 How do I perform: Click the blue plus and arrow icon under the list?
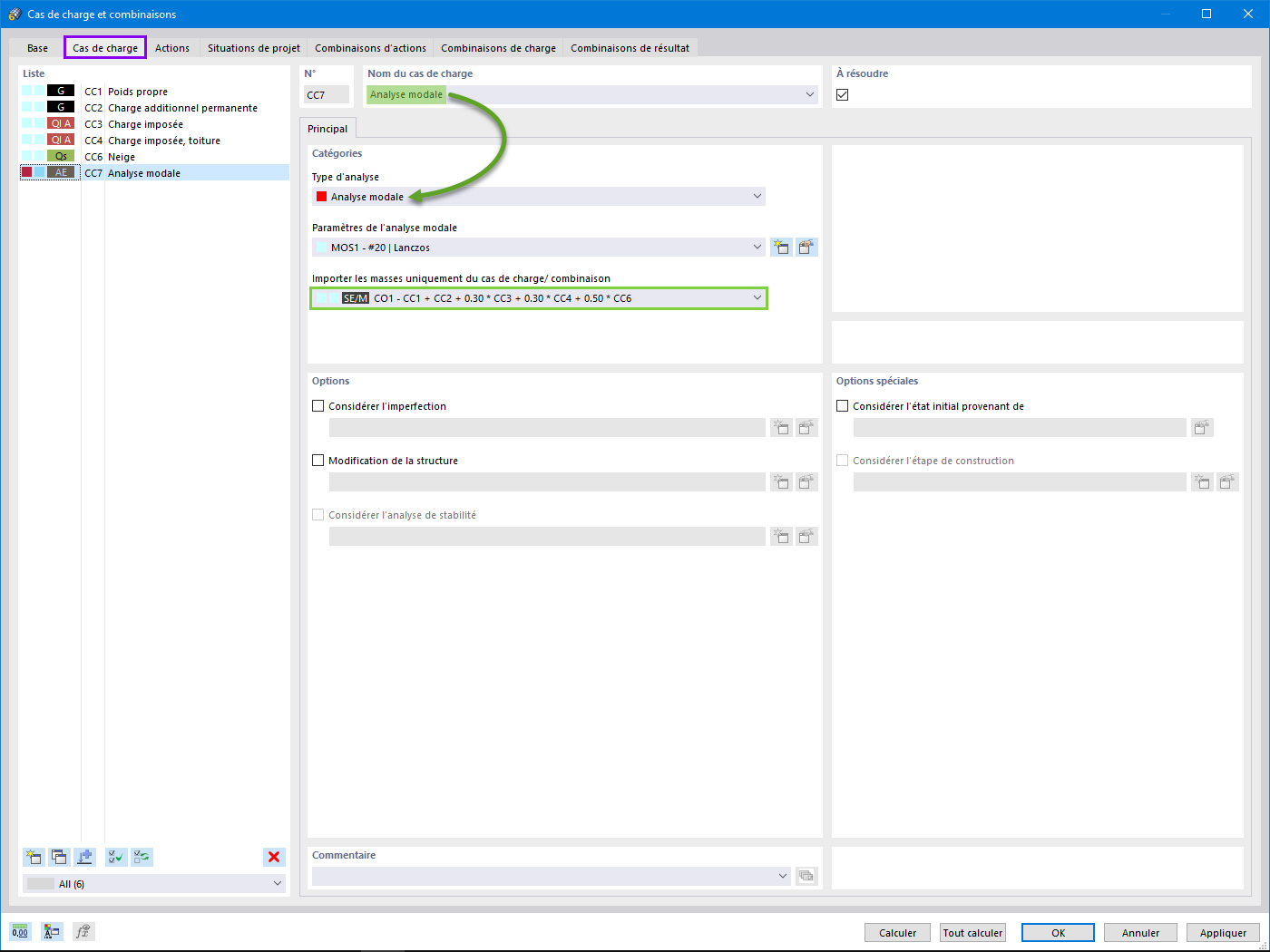coord(84,857)
